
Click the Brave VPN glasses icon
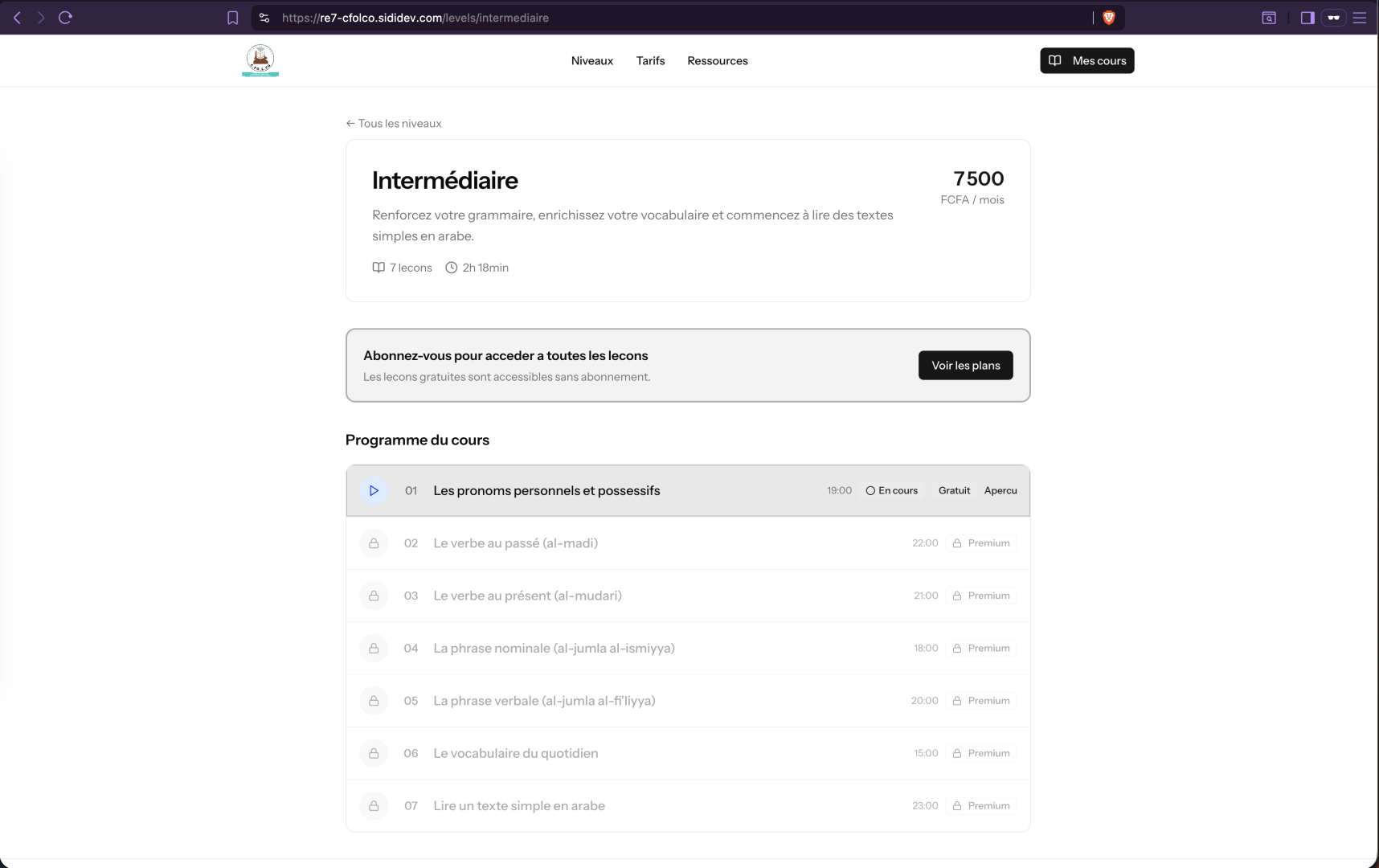pyautogui.click(x=1334, y=17)
